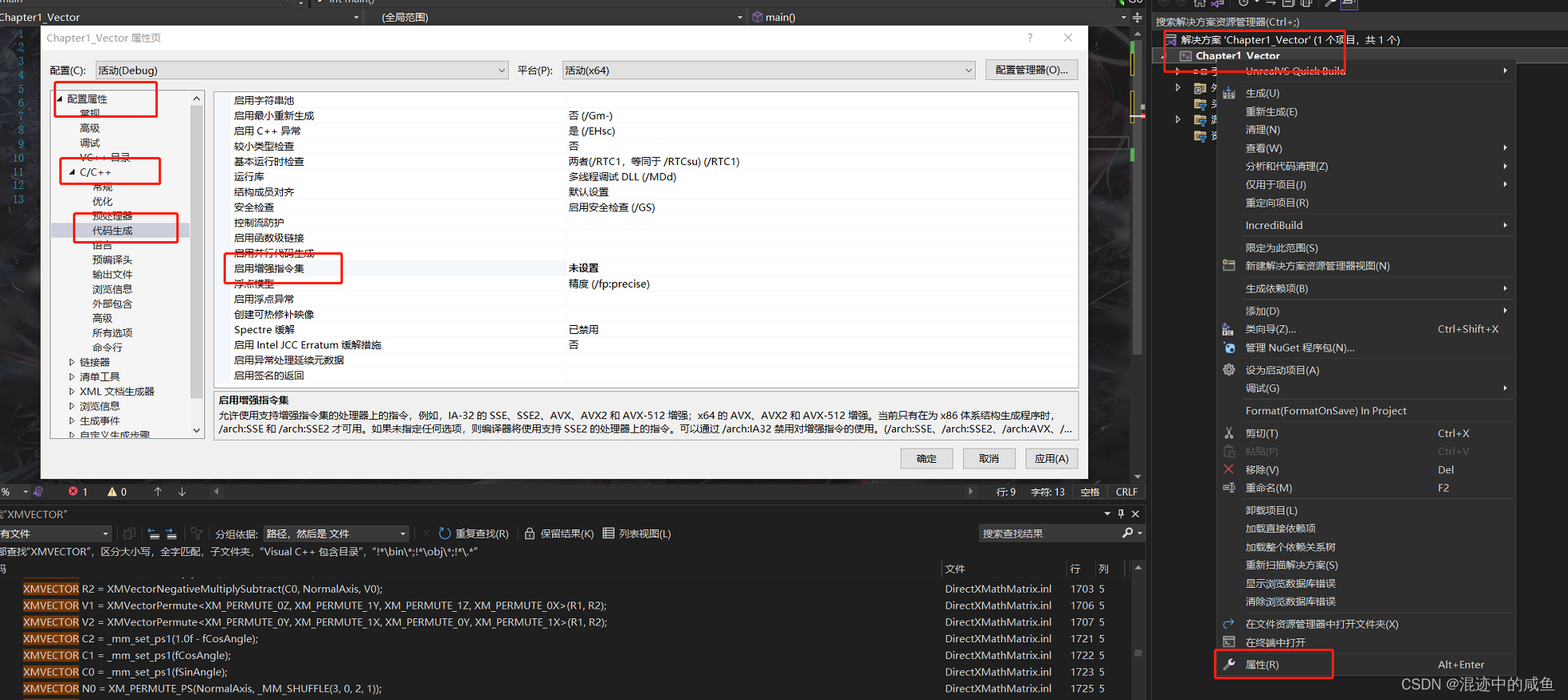Click the property tree vertical scrollbar
Viewport: 1568px width, 700px height.
click(196, 264)
